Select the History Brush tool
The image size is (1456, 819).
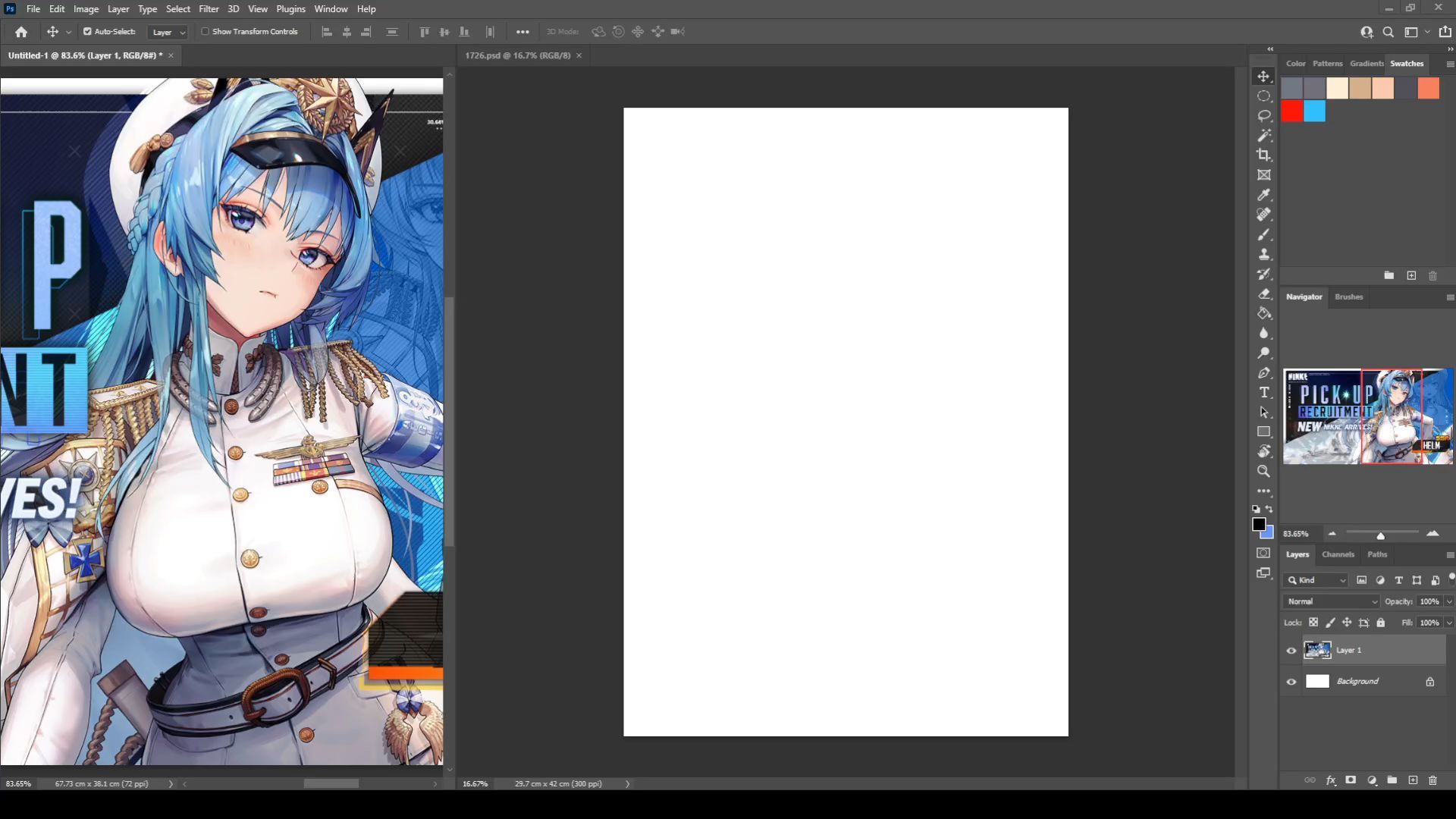click(1263, 274)
